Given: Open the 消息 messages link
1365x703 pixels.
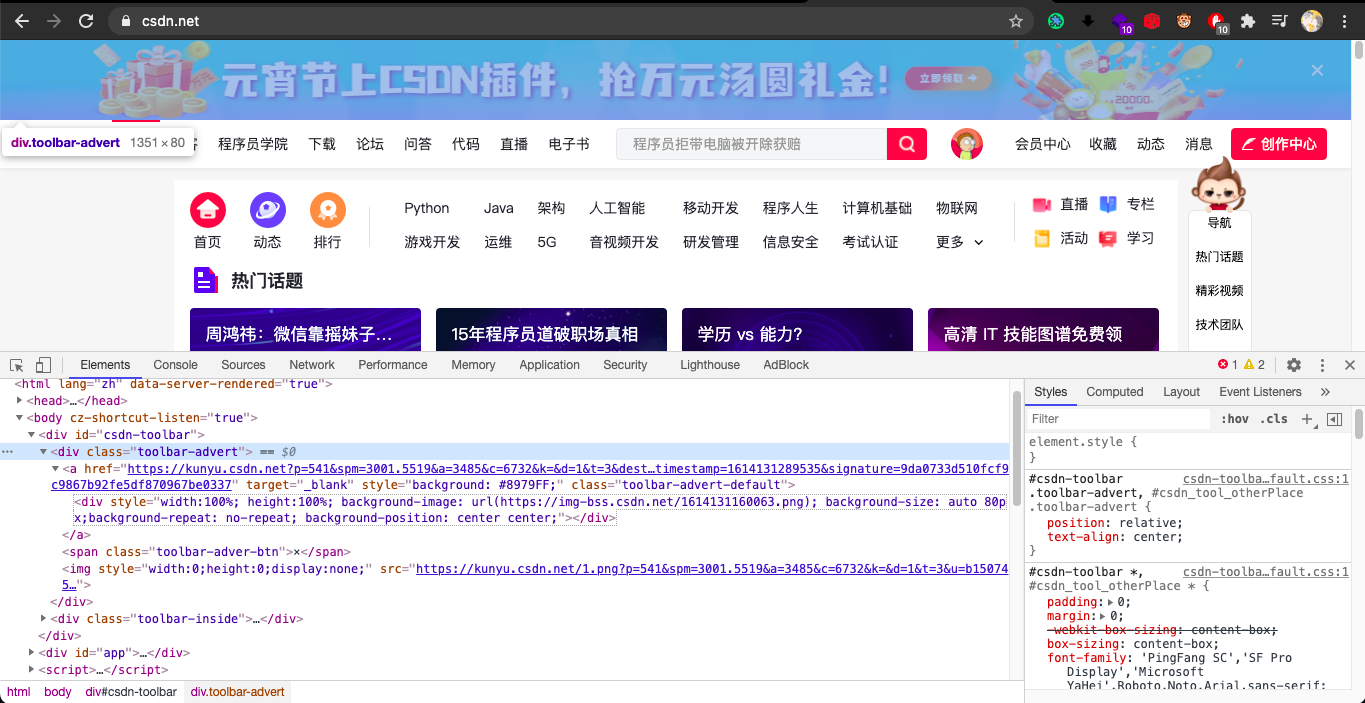Looking at the screenshot, I should point(1199,144).
